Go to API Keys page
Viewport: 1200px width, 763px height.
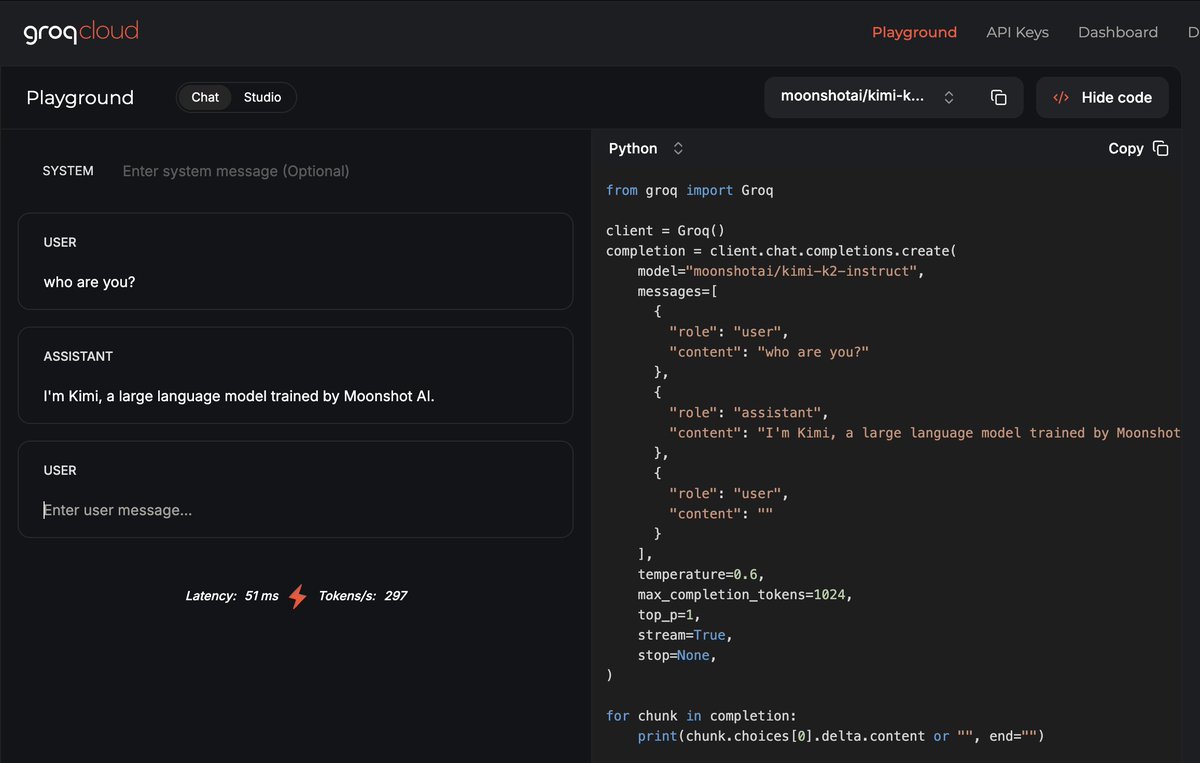pos(1017,32)
